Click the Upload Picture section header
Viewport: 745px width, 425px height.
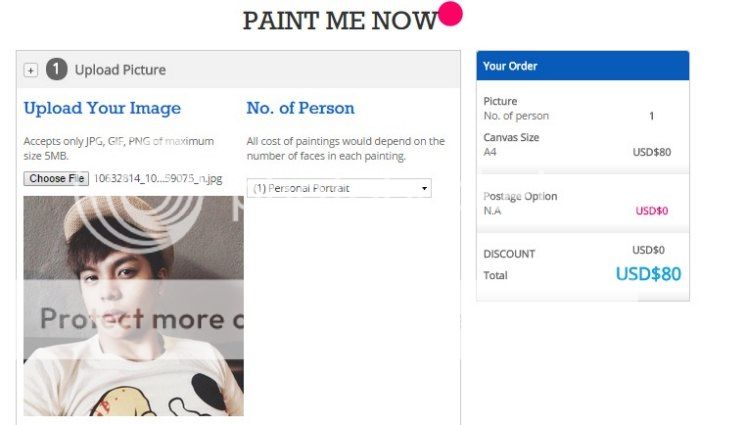pos(120,70)
